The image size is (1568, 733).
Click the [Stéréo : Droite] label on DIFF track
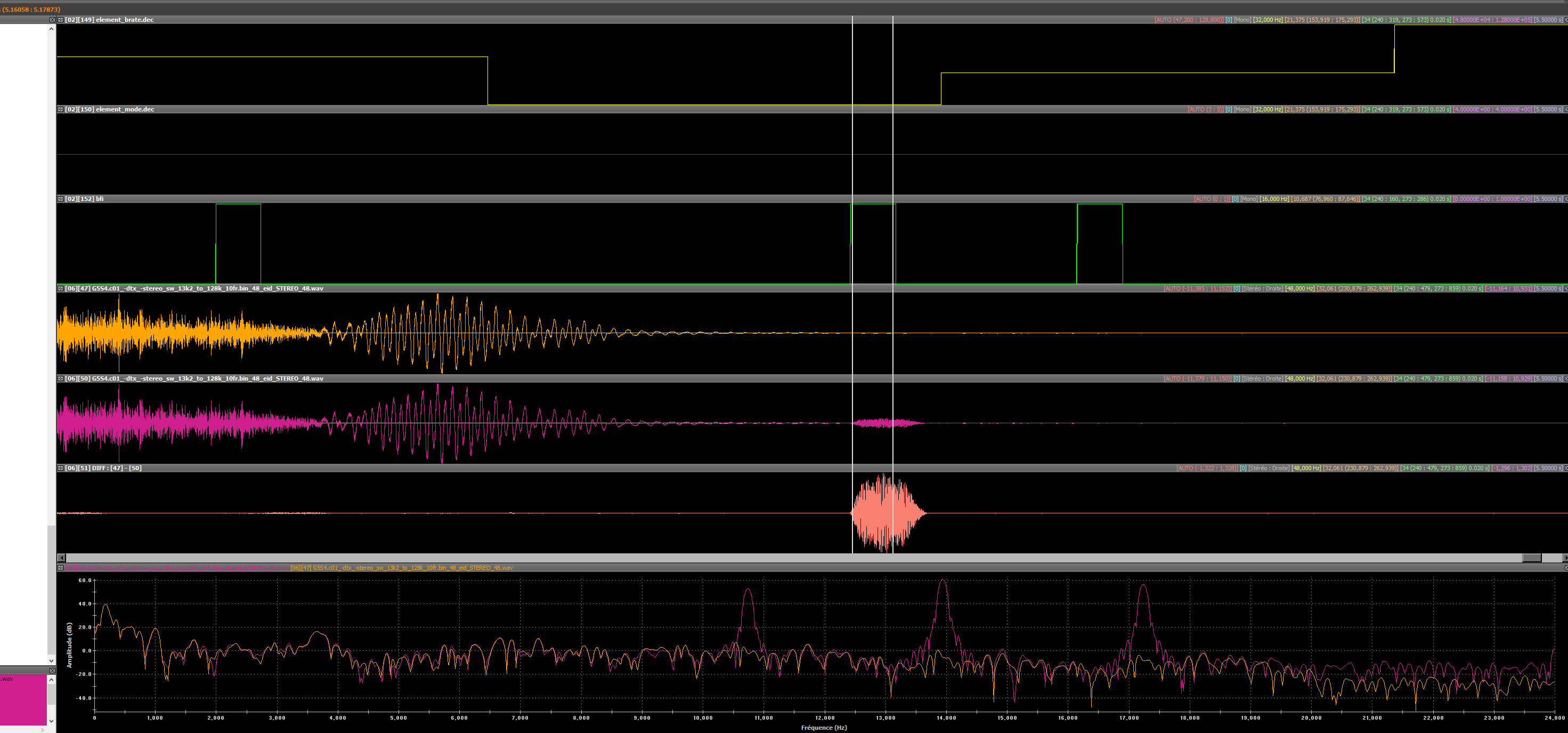[1269, 468]
